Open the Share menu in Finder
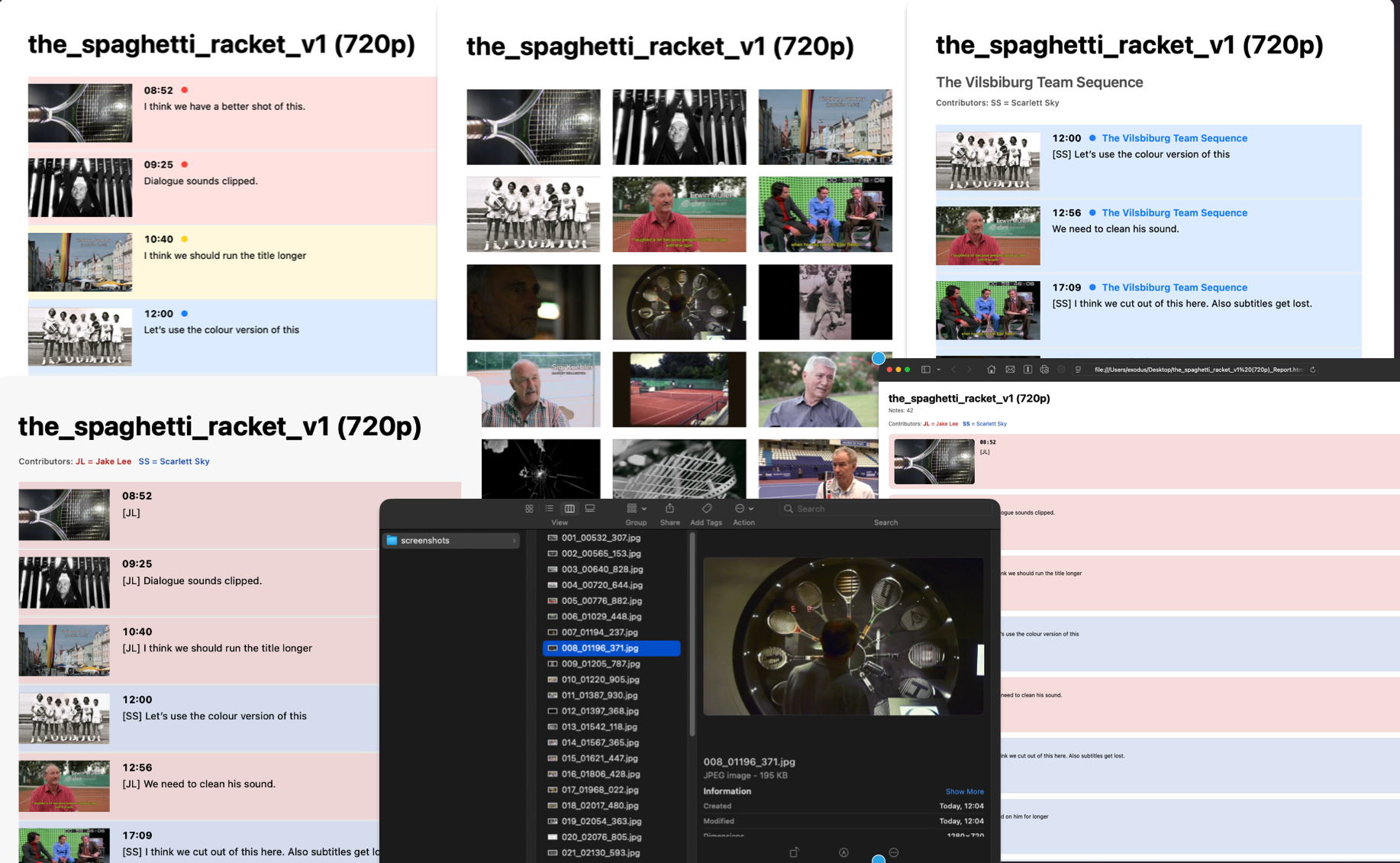Image resolution: width=1400 pixels, height=863 pixels. tap(669, 508)
